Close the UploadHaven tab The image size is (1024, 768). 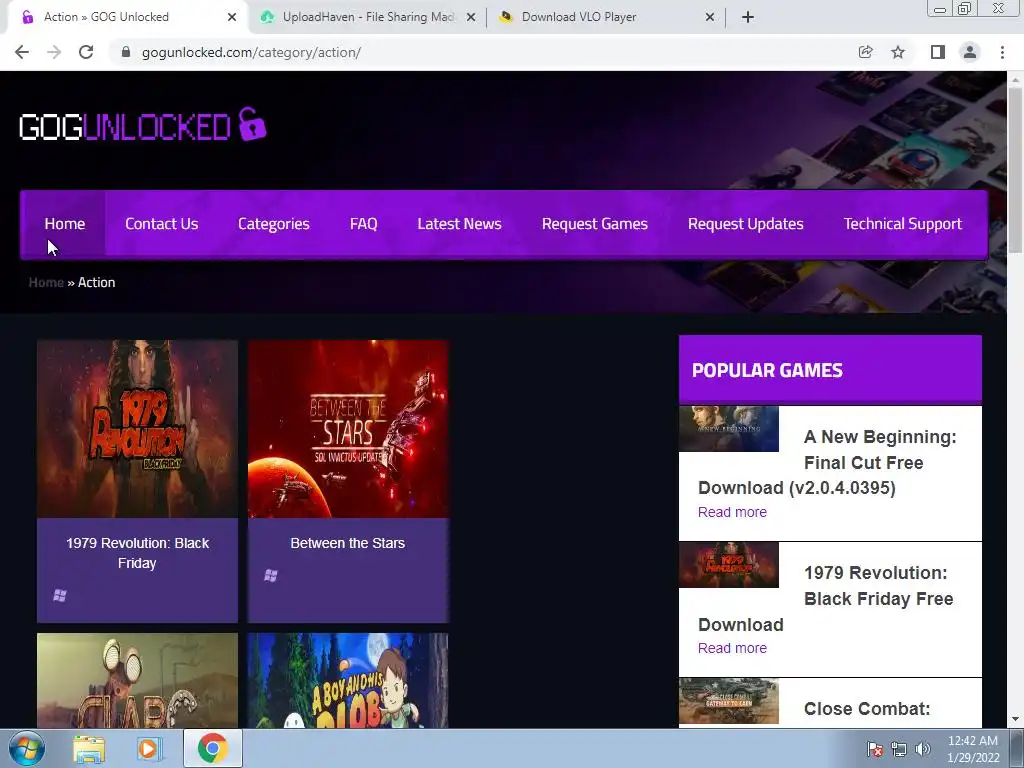pos(471,17)
